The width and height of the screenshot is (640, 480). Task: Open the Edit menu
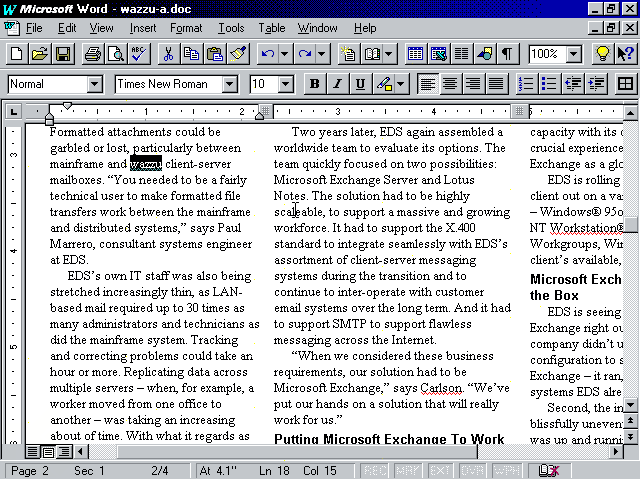pos(67,28)
